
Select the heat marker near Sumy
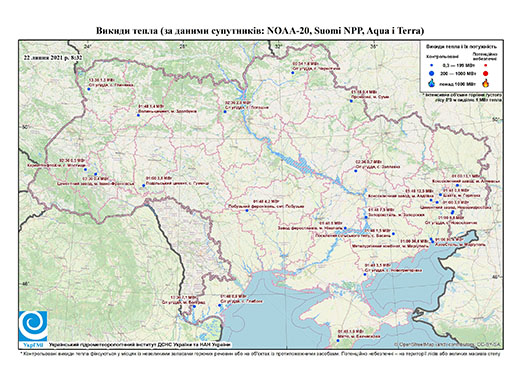coord(351,101)
